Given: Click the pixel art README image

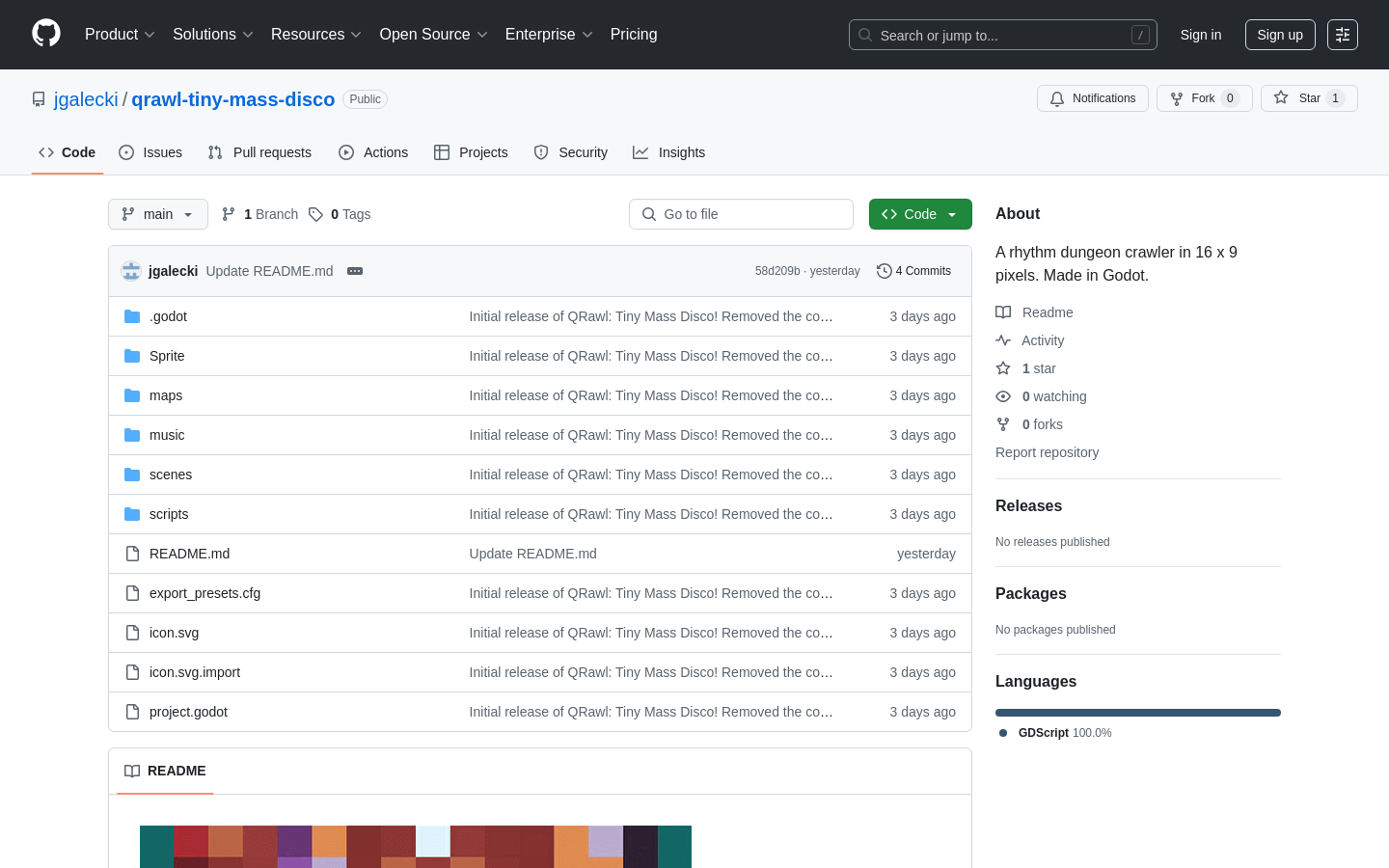Looking at the screenshot, I should point(416,847).
